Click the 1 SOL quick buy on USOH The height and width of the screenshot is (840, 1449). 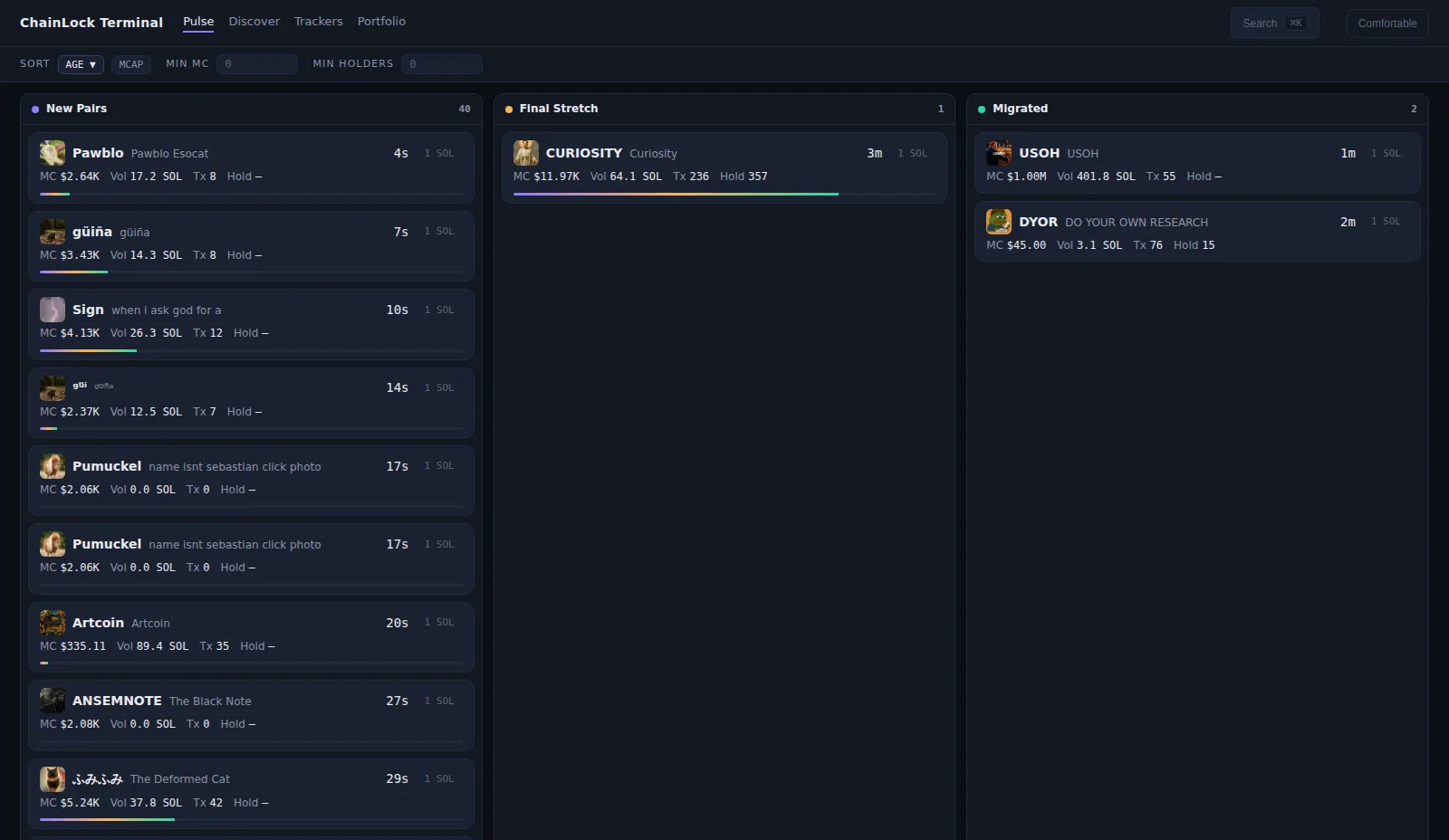point(1386,154)
